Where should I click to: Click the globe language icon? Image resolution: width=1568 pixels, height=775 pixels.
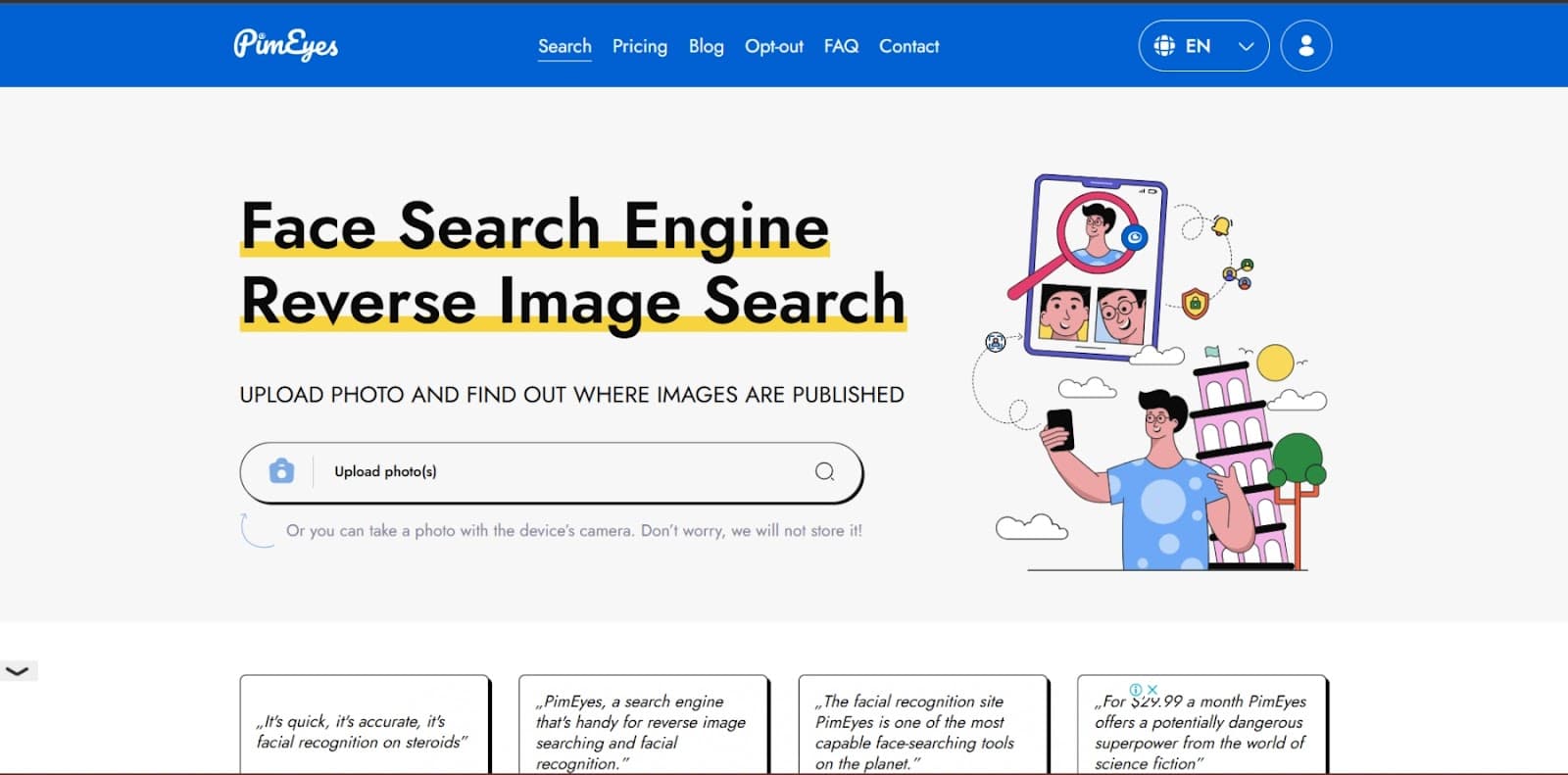pos(1164,46)
